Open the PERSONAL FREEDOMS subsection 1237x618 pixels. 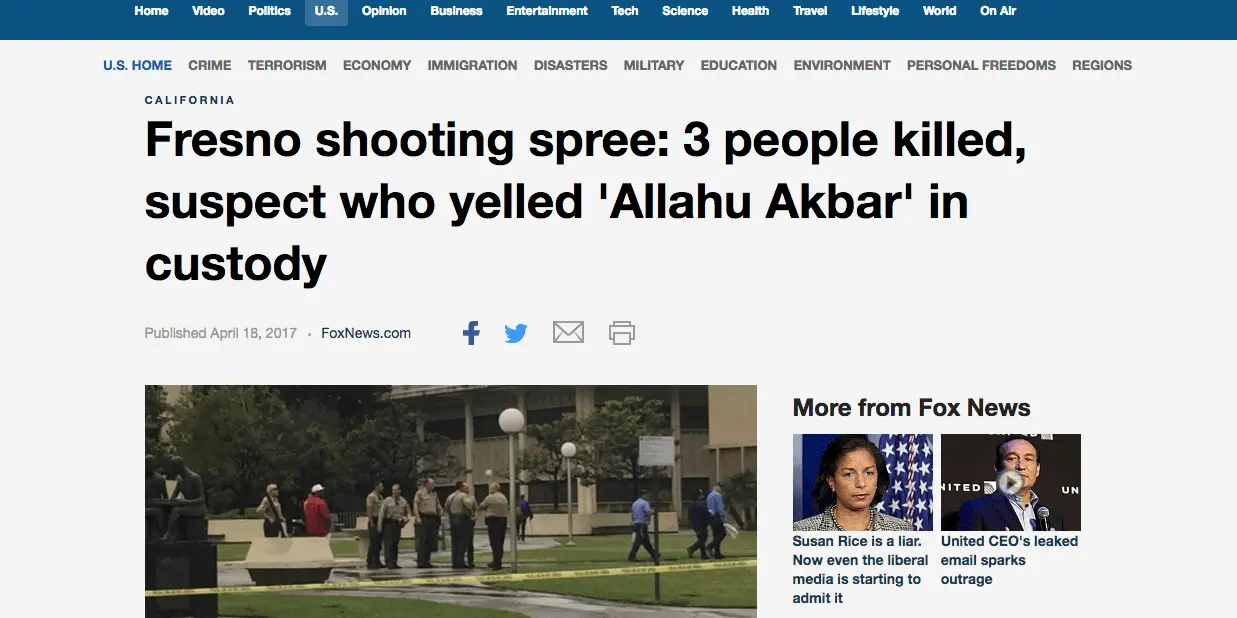tap(981, 65)
